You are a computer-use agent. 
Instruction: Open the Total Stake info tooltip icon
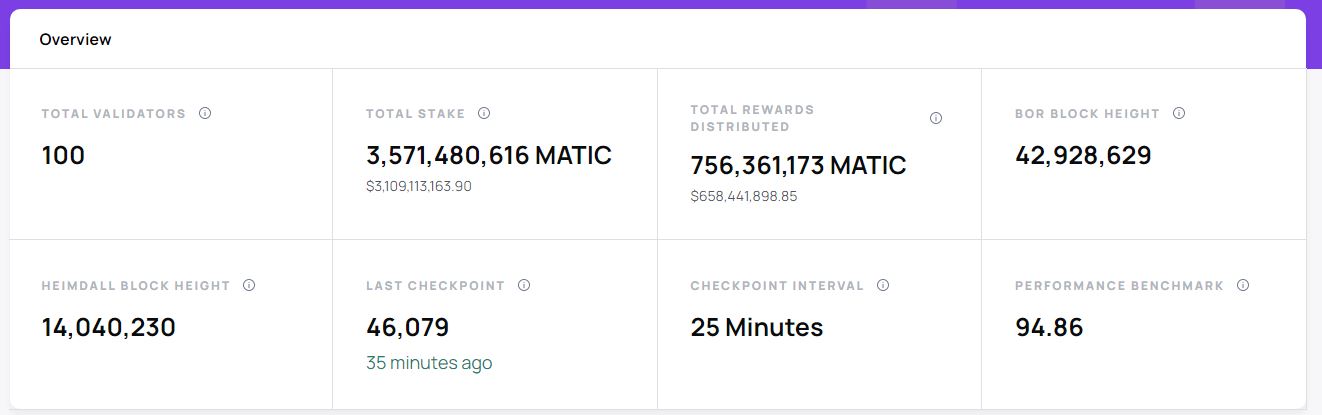pos(484,114)
